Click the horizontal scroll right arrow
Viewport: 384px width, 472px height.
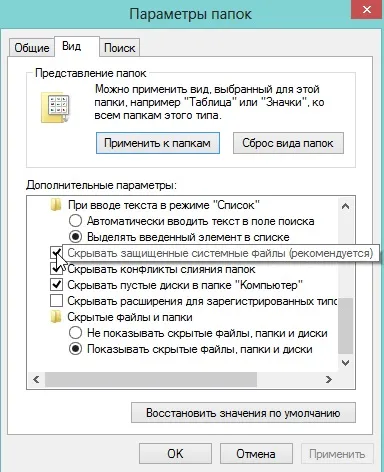329,379
